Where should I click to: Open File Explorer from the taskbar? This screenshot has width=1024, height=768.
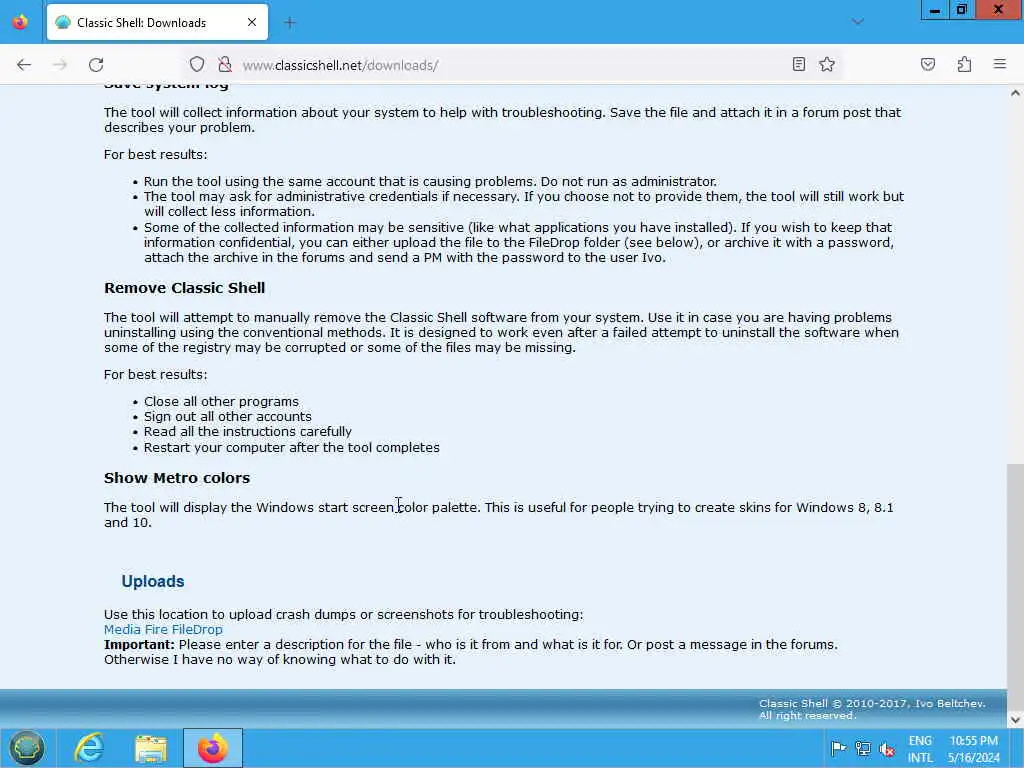point(151,748)
